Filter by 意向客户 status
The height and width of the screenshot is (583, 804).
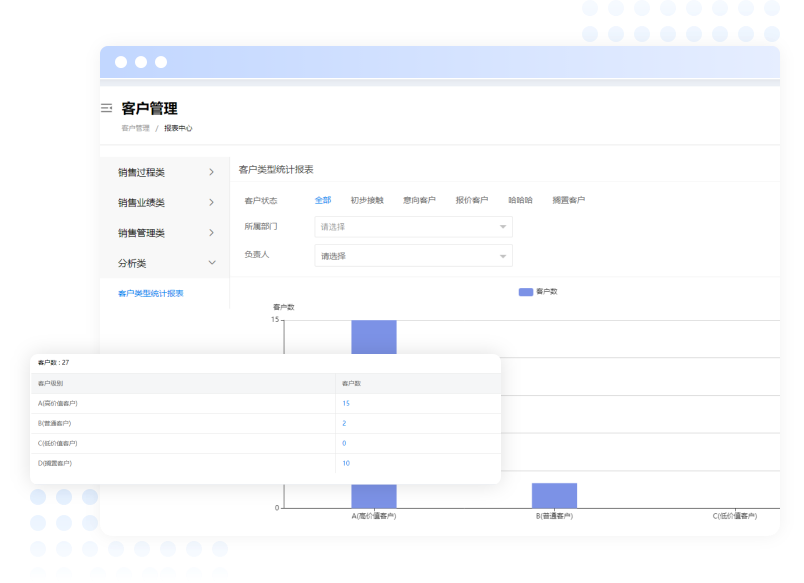pos(419,200)
